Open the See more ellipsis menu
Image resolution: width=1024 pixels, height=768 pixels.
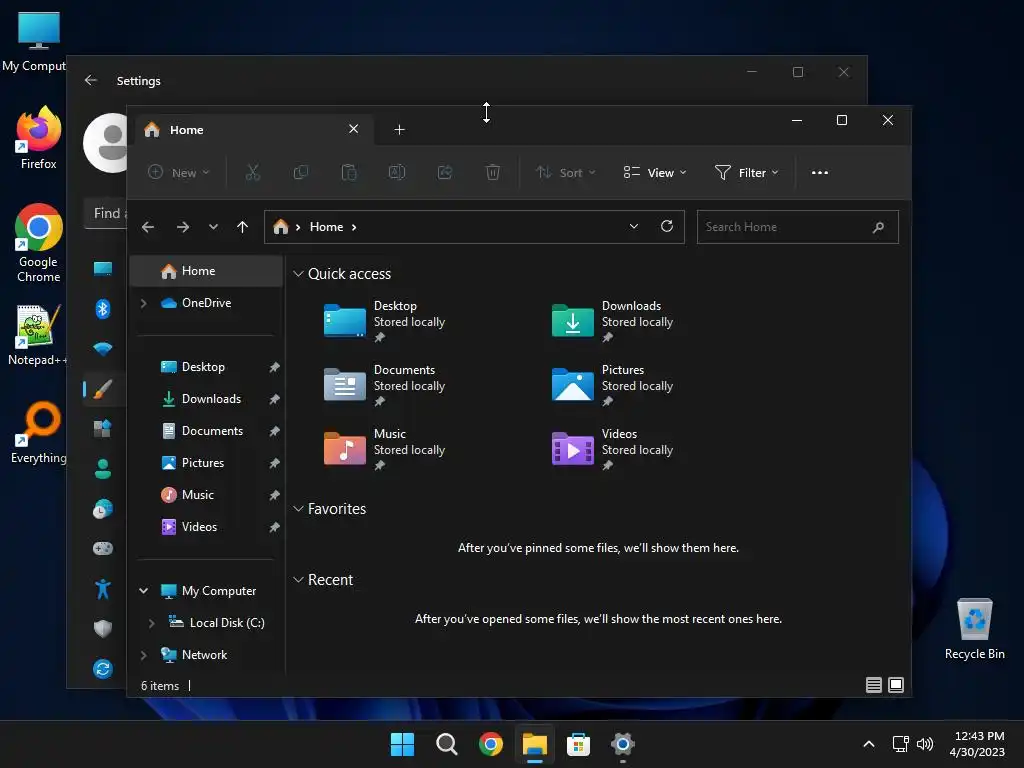coord(820,172)
